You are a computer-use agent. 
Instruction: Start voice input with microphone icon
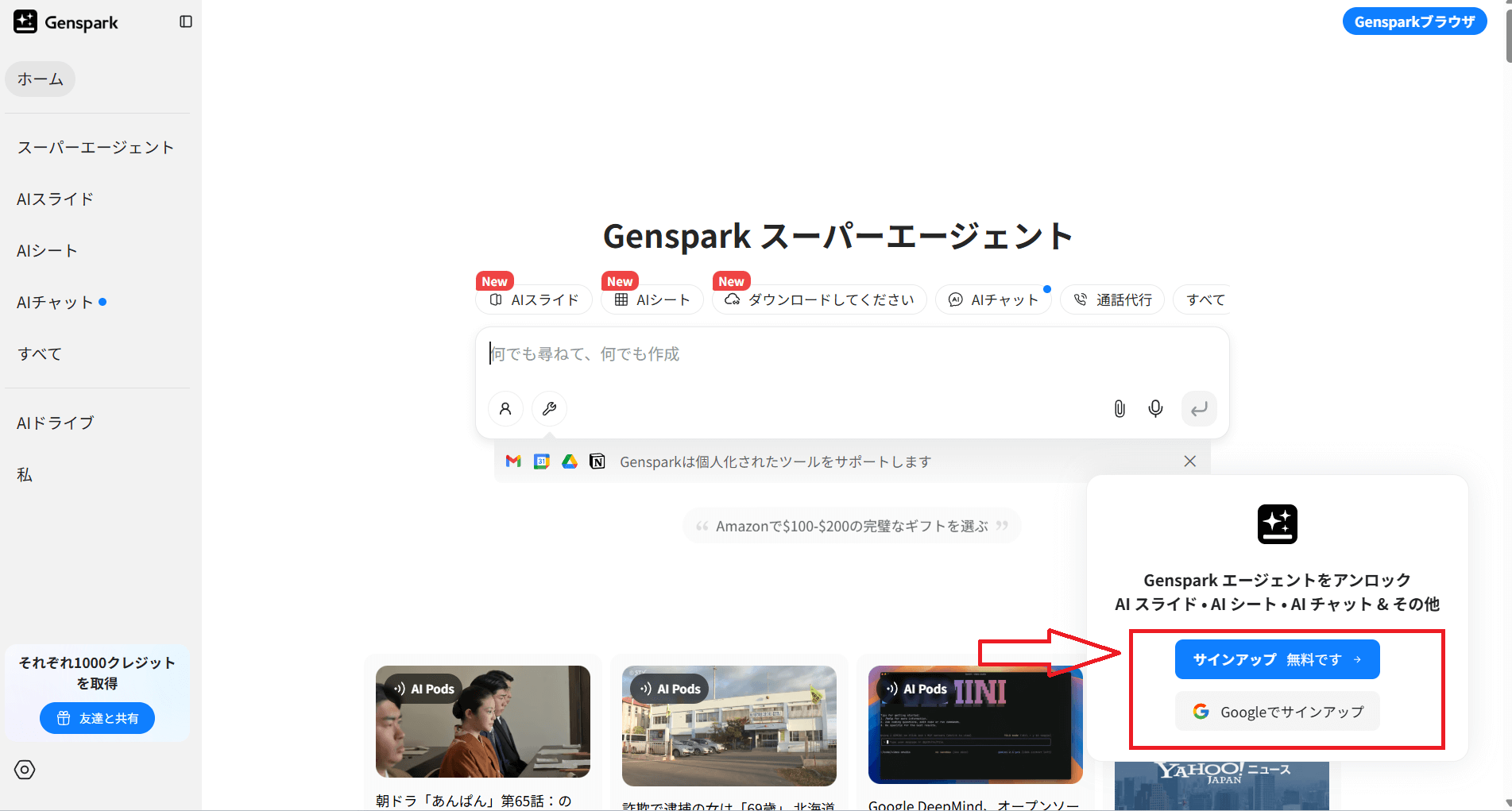pyautogui.click(x=1156, y=409)
